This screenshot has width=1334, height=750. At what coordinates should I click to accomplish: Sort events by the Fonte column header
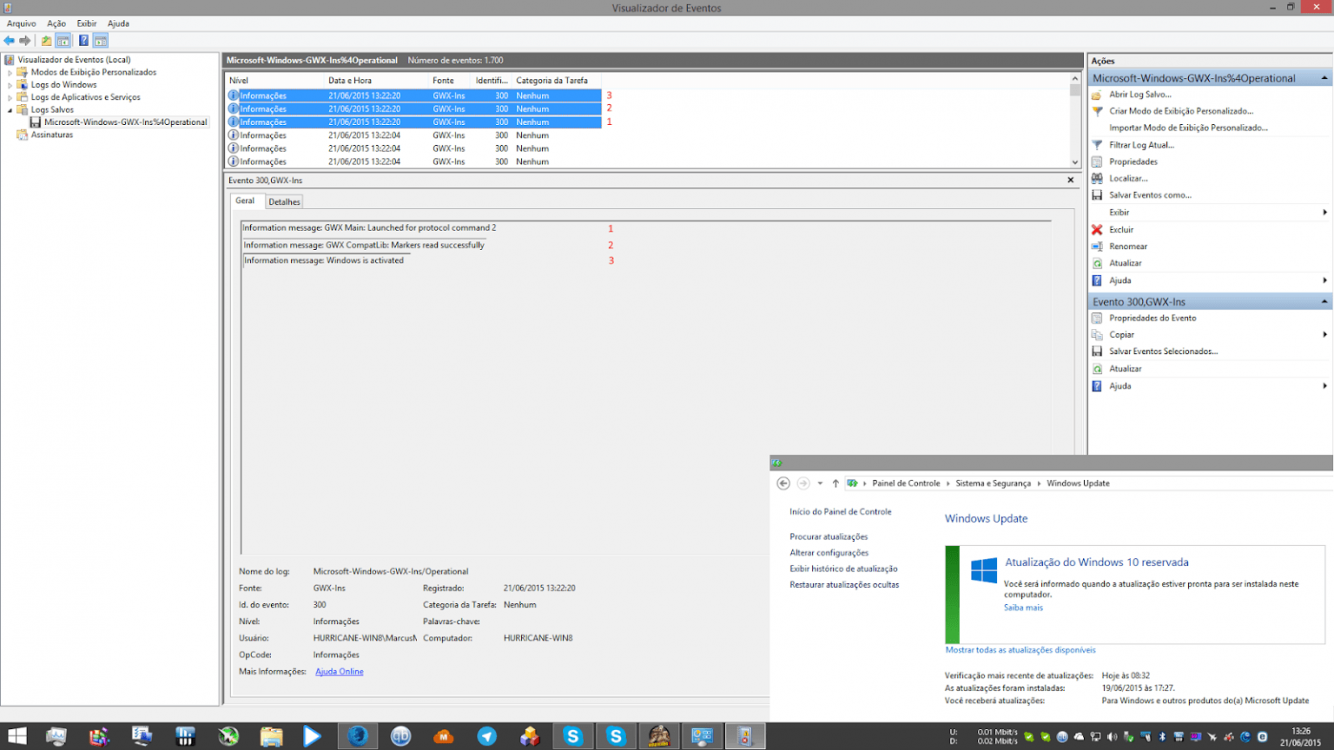pyautogui.click(x=450, y=80)
